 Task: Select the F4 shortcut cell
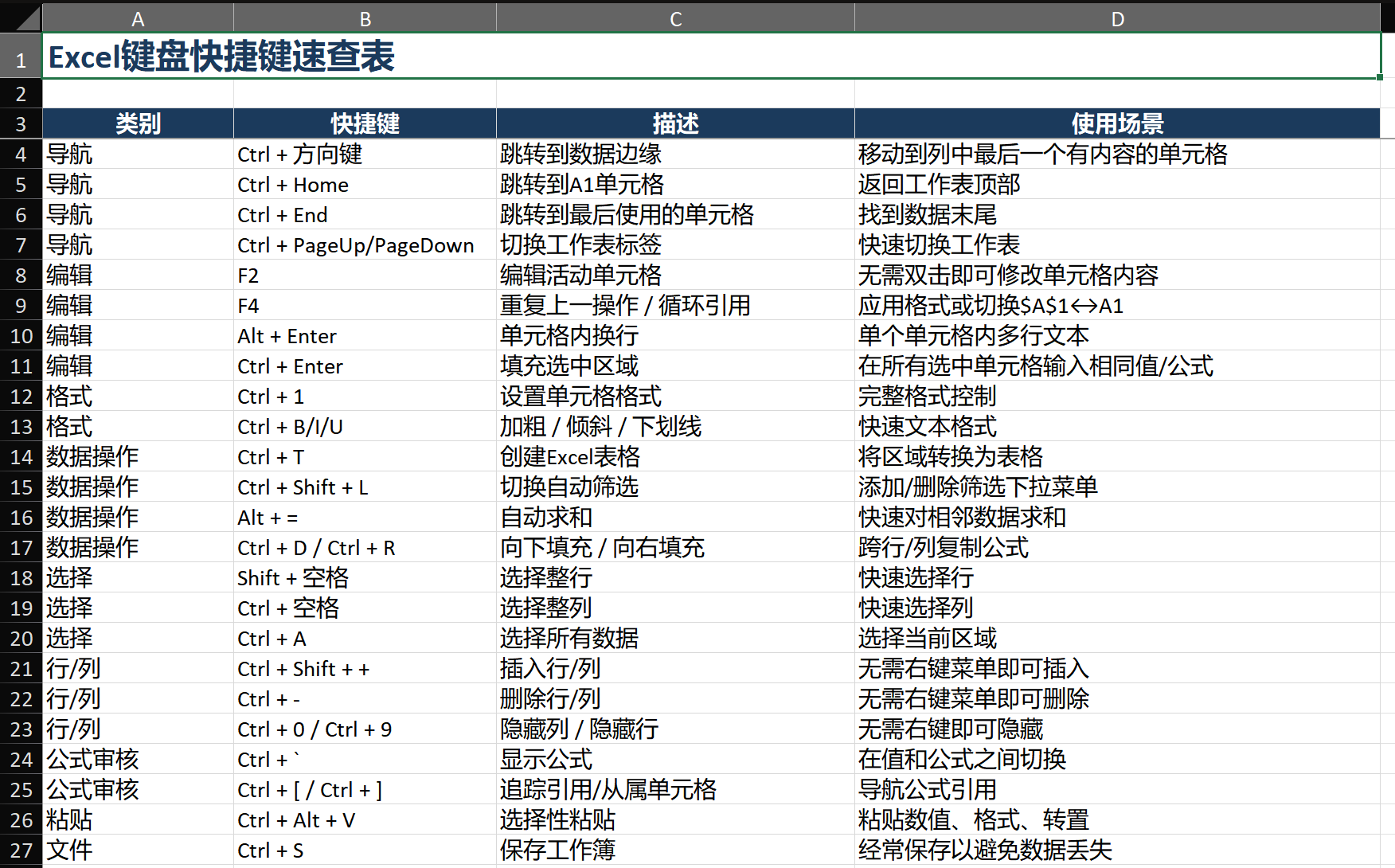click(x=365, y=305)
